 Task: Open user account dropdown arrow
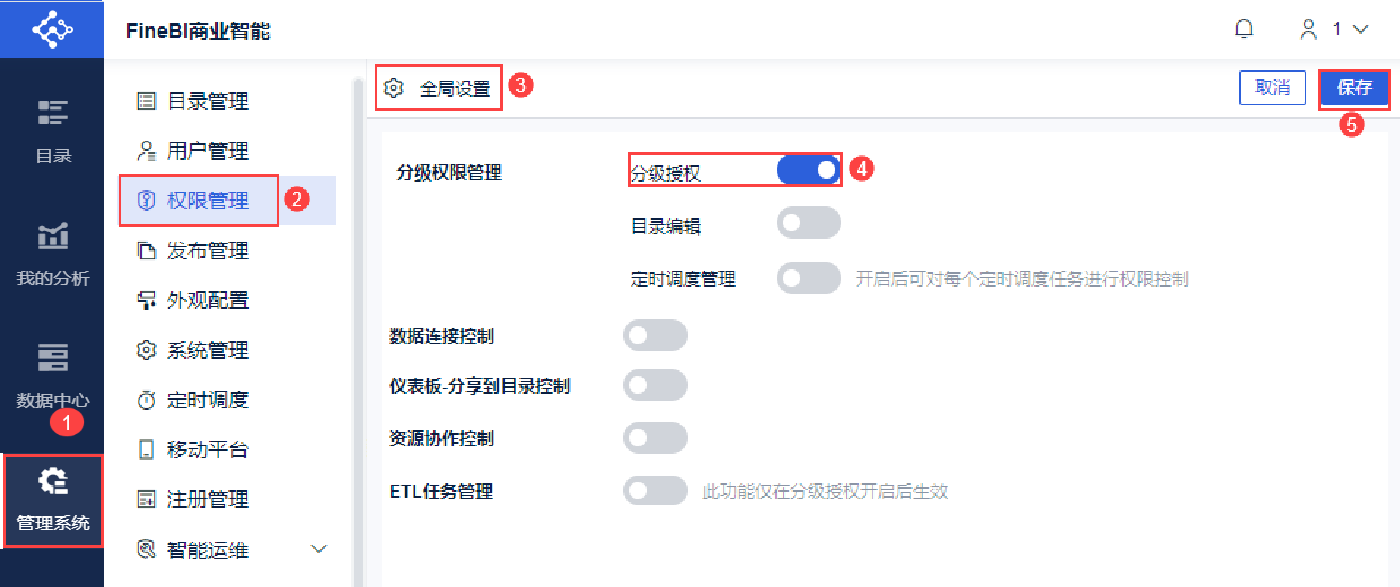tap(1359, 30)
